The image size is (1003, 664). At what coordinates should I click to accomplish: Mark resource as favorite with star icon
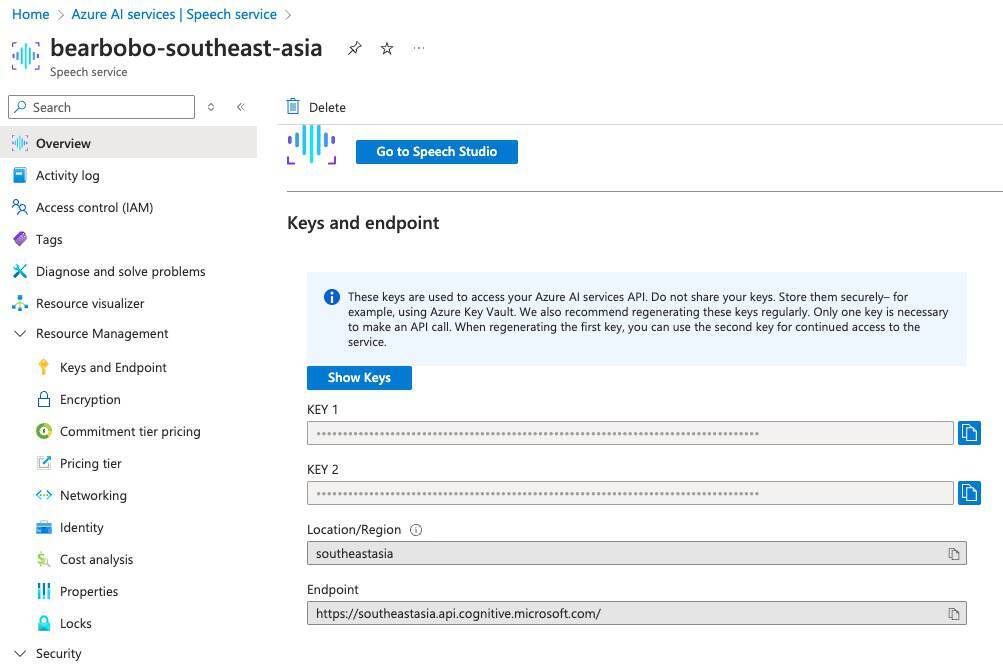tap(387, 48)
